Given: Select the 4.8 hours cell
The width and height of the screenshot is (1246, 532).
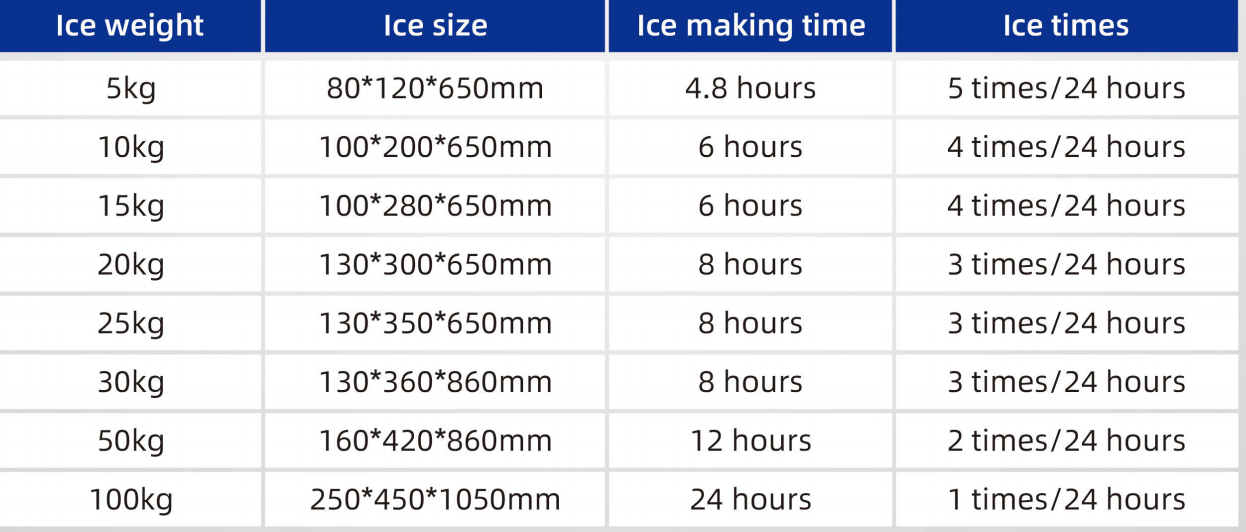Looking at the screenshot, I should click(x=750, y=88).
